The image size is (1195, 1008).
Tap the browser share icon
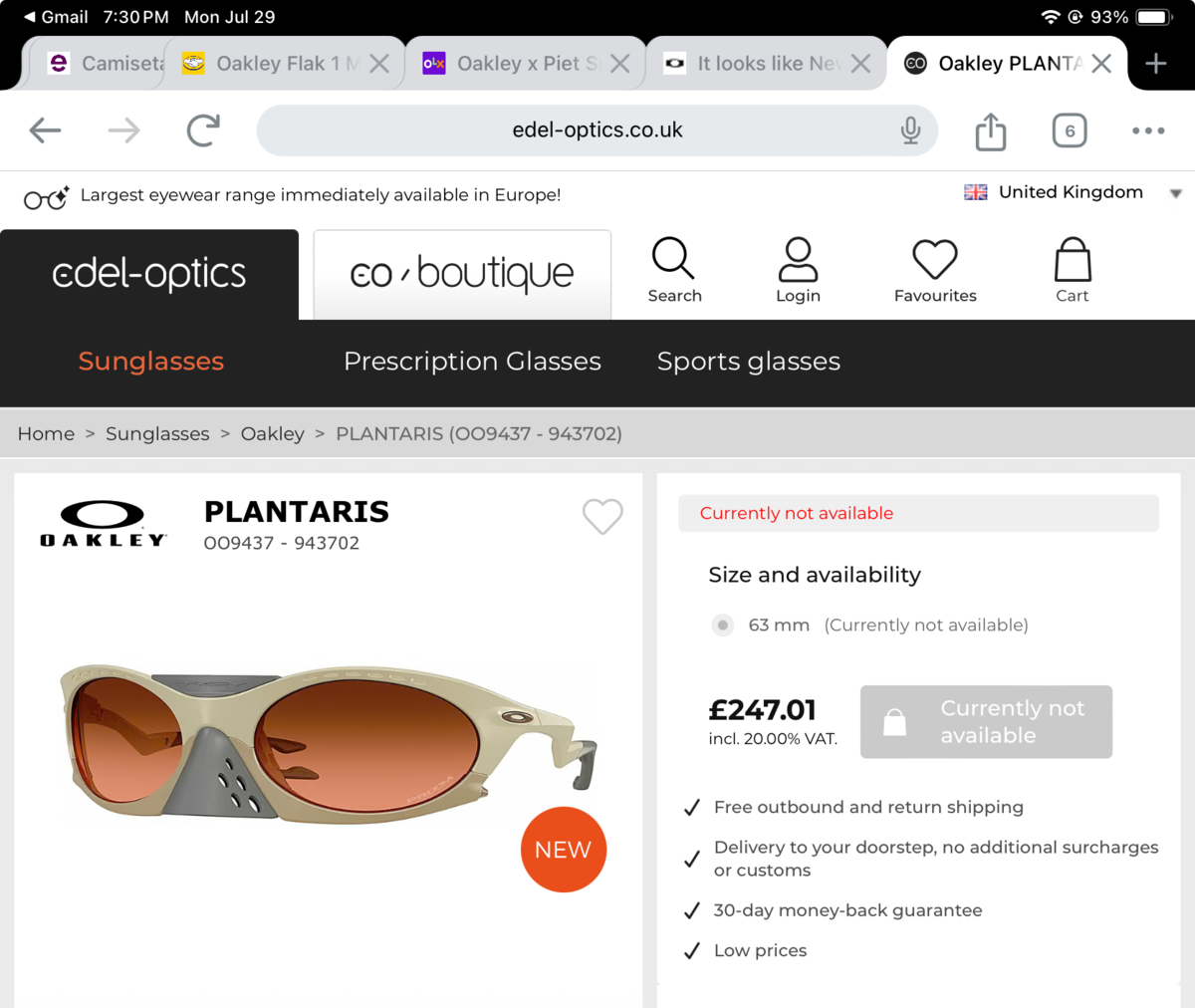[x=990, y=130]
